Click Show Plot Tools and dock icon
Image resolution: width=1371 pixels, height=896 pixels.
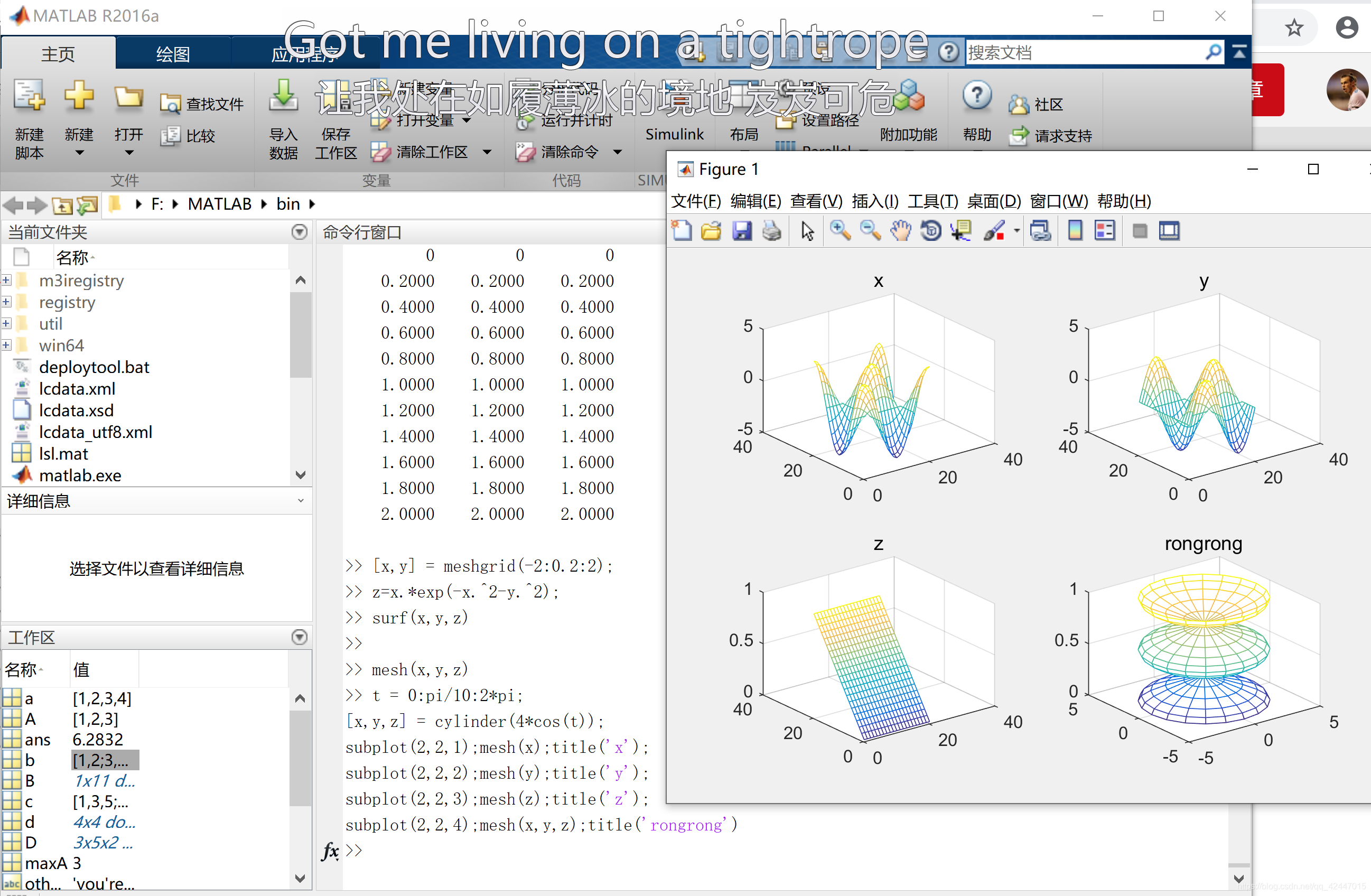pos(1169,231)
